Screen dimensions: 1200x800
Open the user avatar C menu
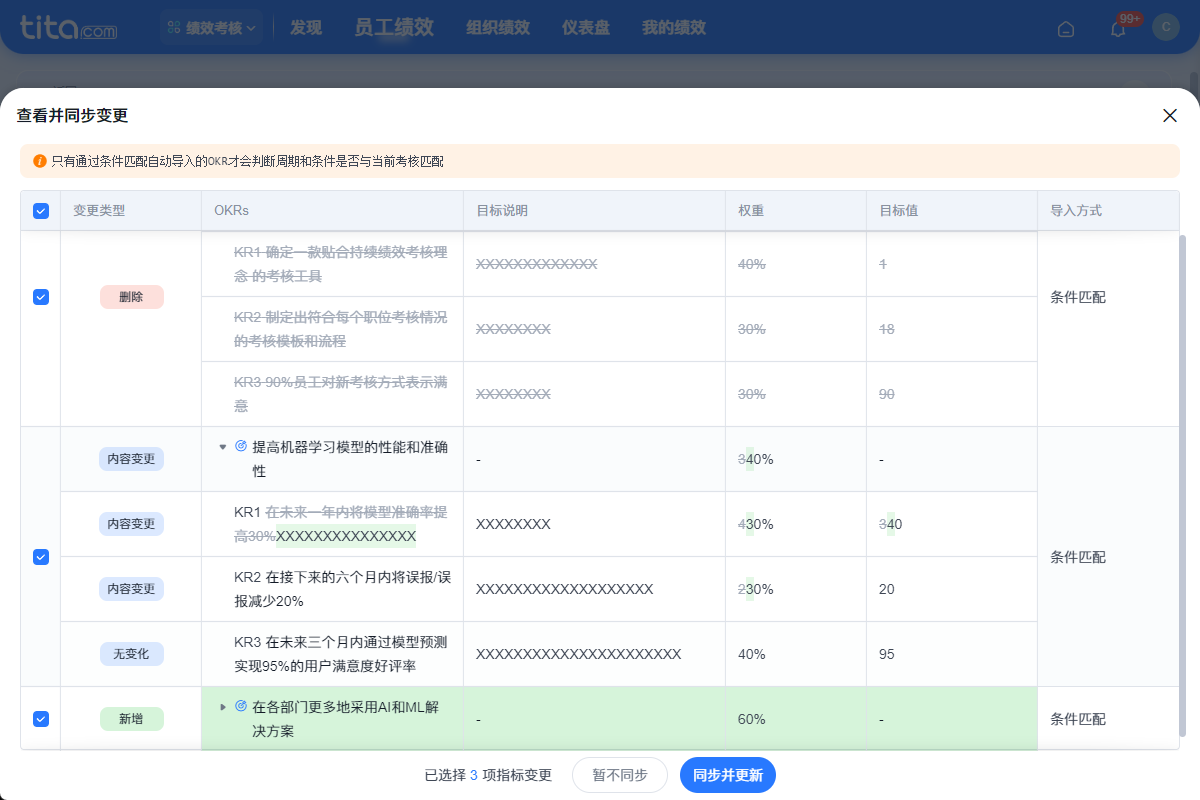(1166, 27)
